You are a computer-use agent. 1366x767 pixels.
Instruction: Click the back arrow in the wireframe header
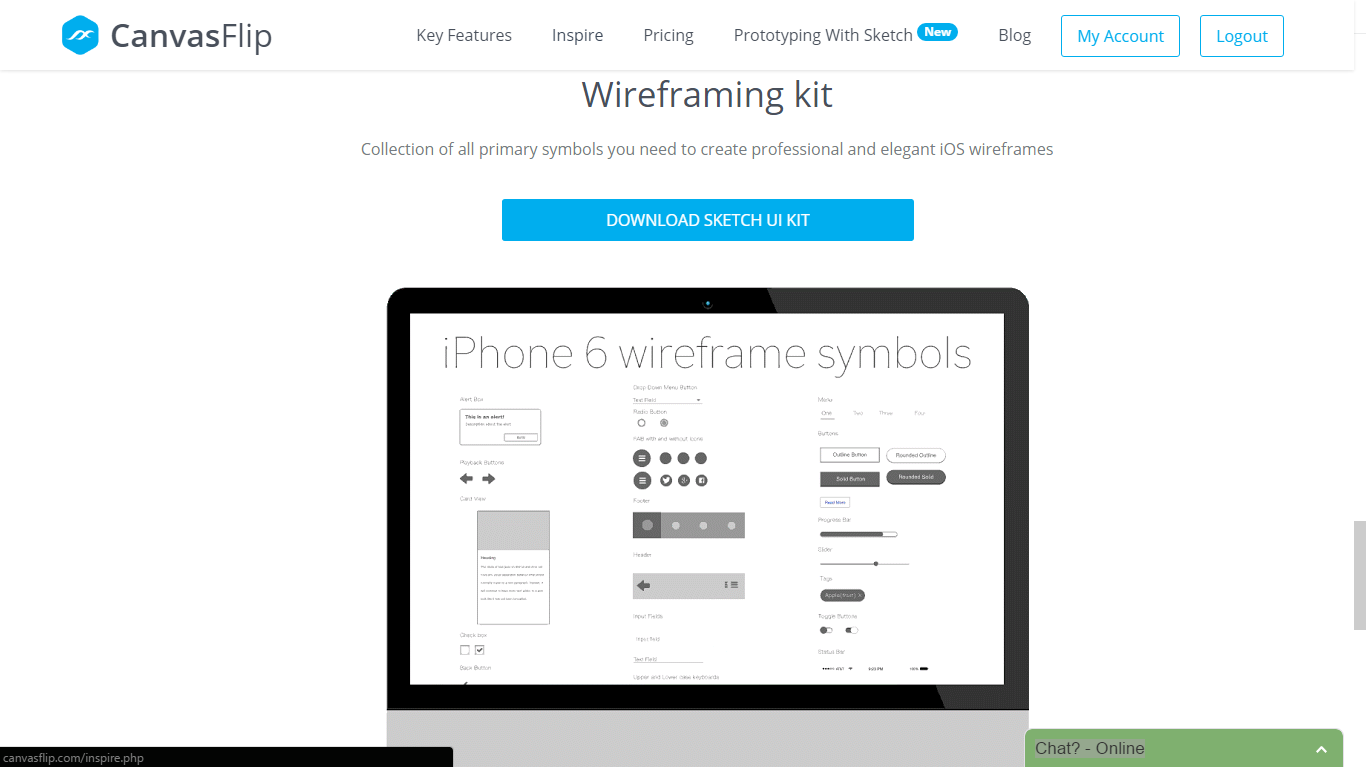pos(644,585)
